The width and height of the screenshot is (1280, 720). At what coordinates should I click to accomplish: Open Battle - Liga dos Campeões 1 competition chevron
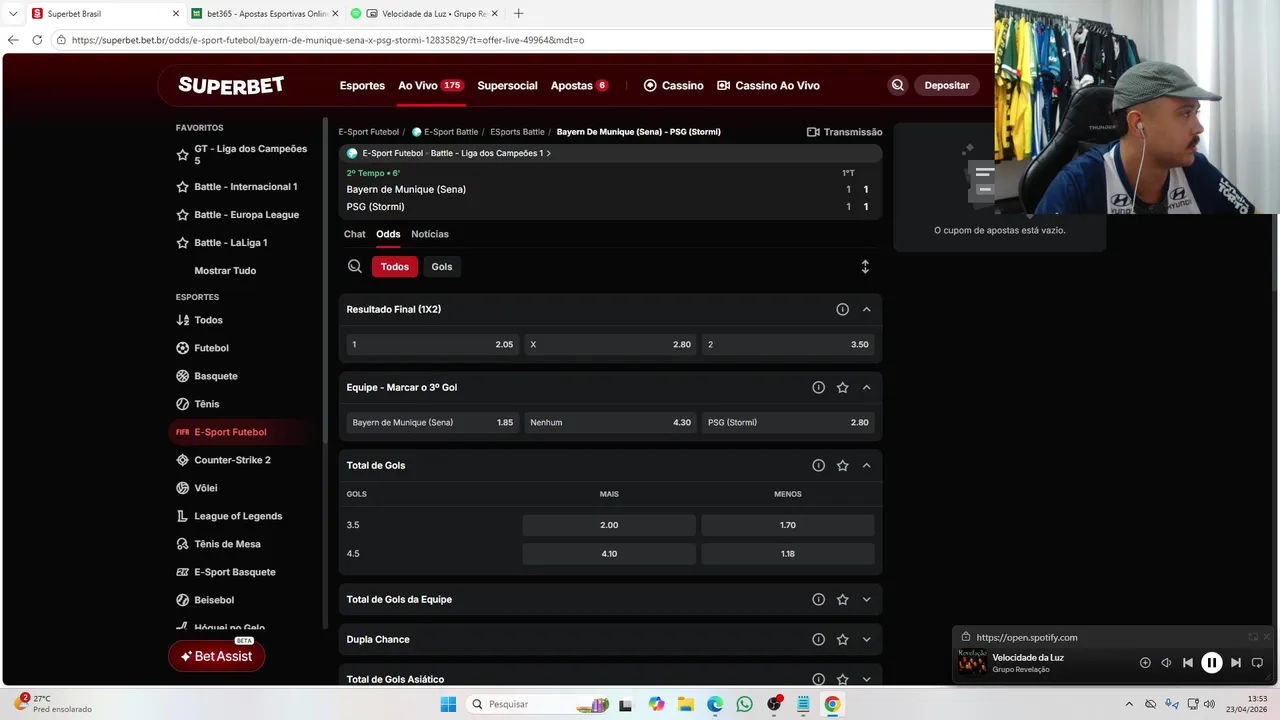[549, 153]
